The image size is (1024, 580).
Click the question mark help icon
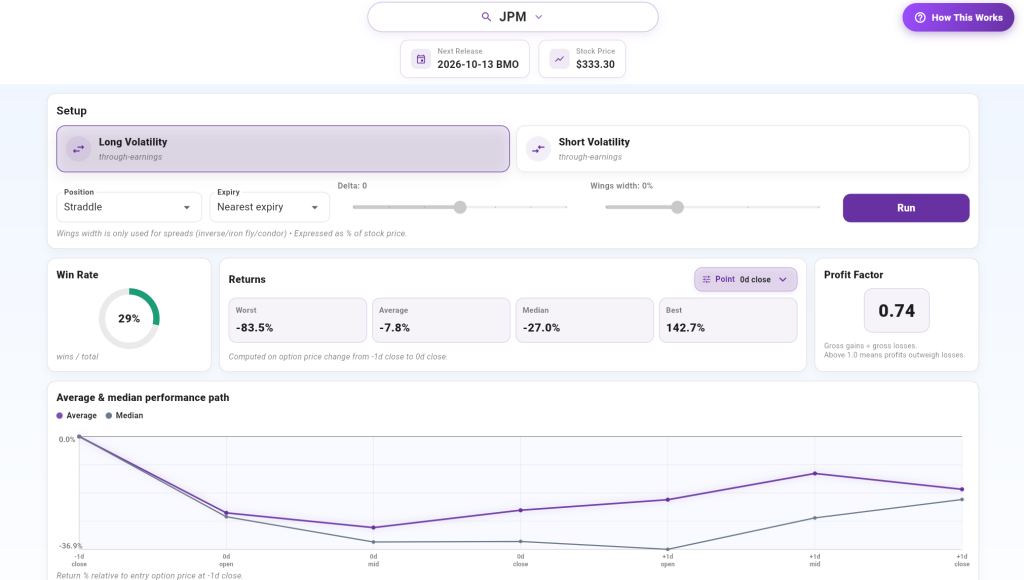(x=920, y=18)
